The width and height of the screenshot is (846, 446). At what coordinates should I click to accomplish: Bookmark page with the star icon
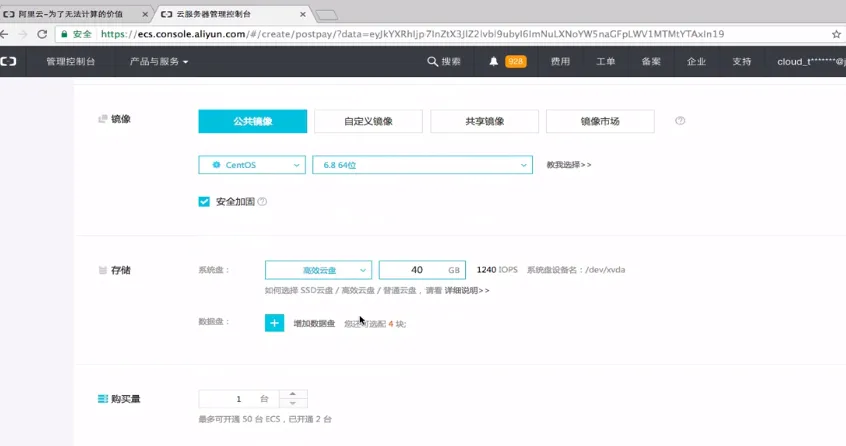tap(836, 34)
